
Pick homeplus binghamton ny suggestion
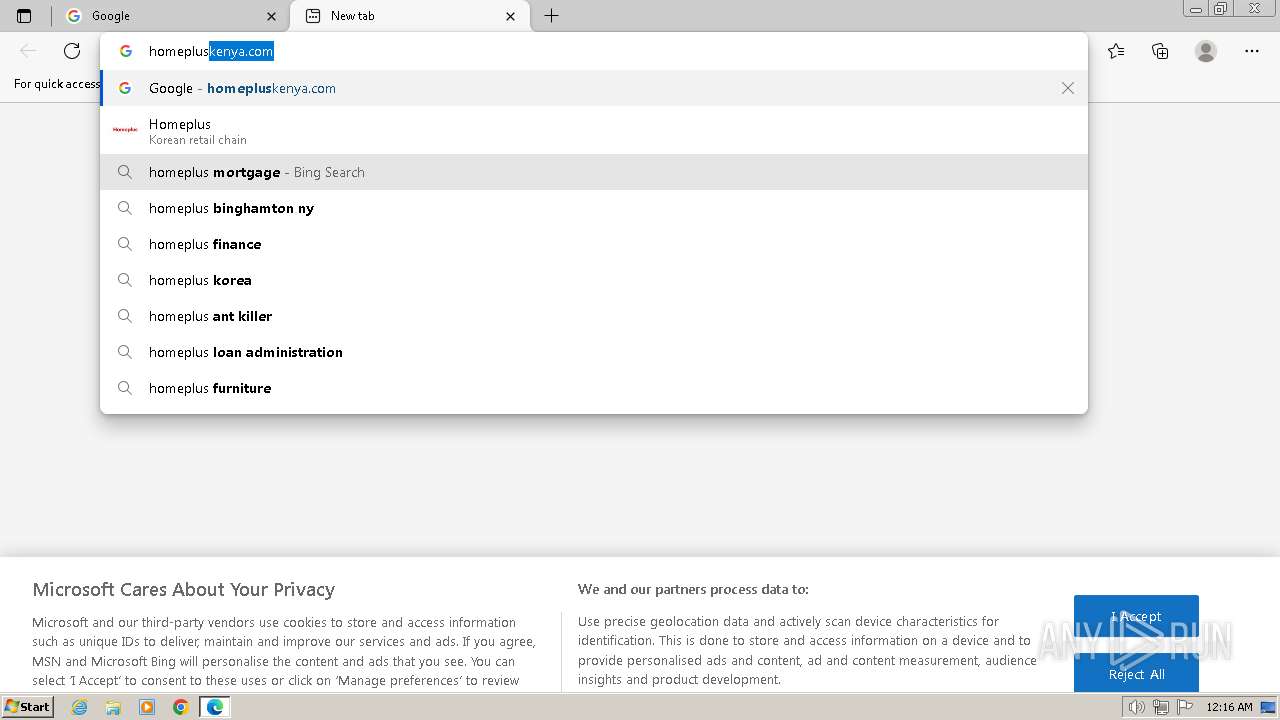(x=594, y=208)
